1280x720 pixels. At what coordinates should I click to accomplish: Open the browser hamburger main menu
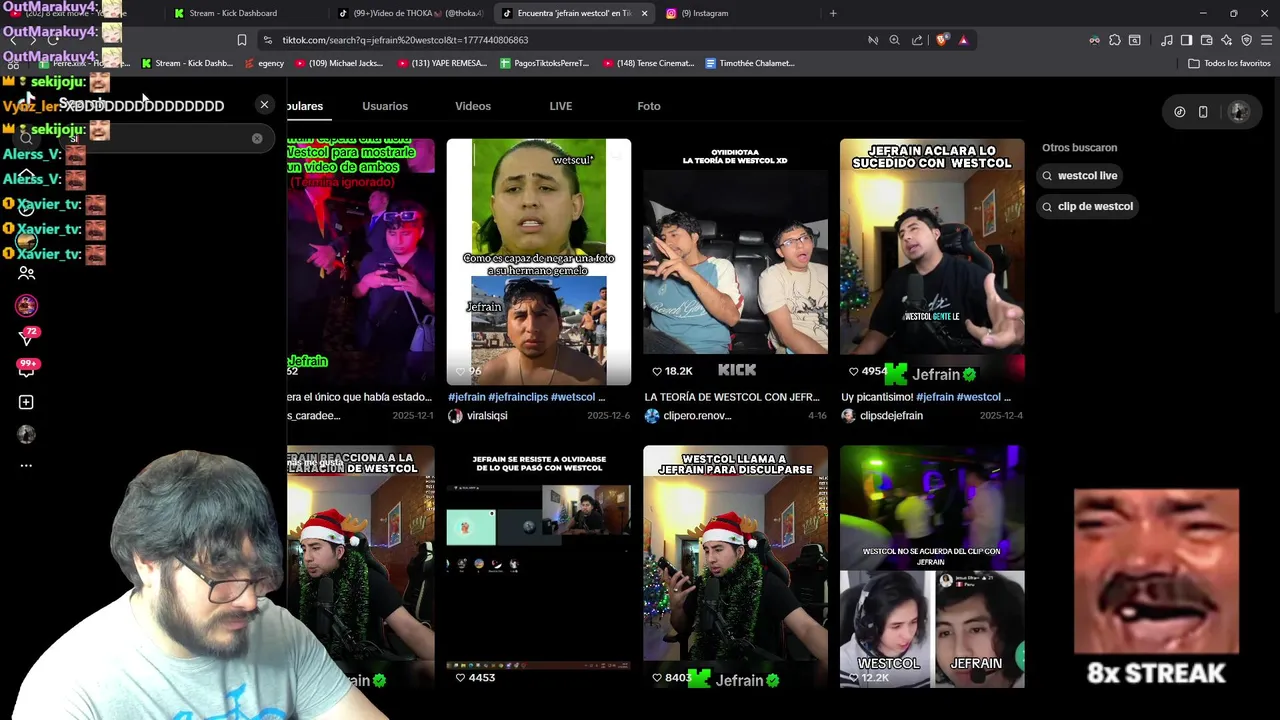click(x=1267, y=40)
